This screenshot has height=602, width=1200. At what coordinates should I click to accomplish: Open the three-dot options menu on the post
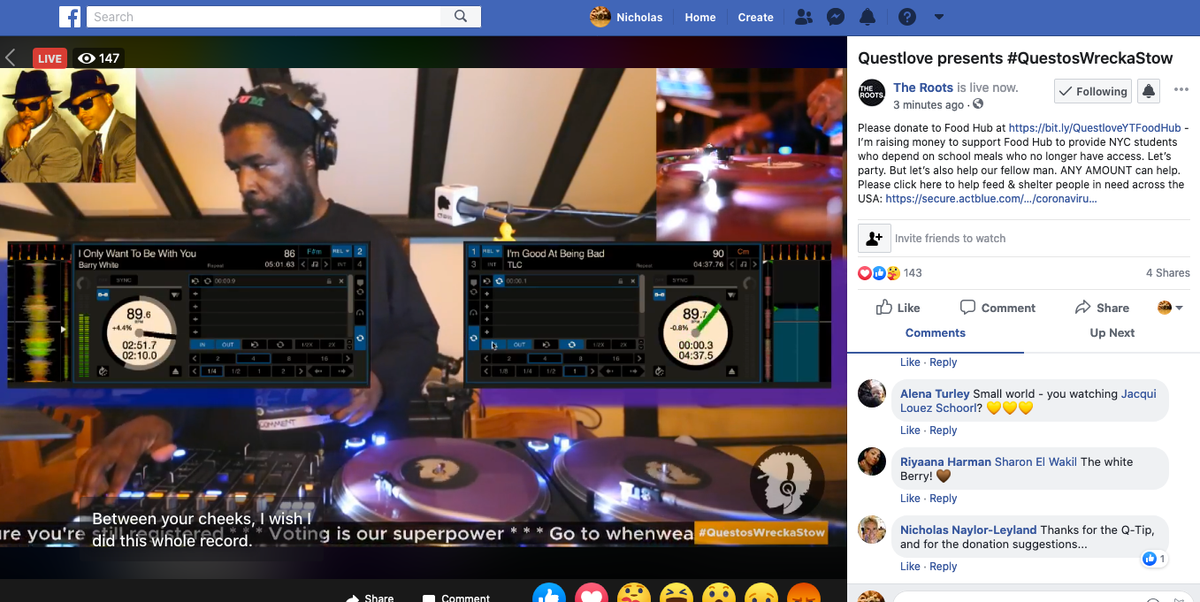[1181, 90]
